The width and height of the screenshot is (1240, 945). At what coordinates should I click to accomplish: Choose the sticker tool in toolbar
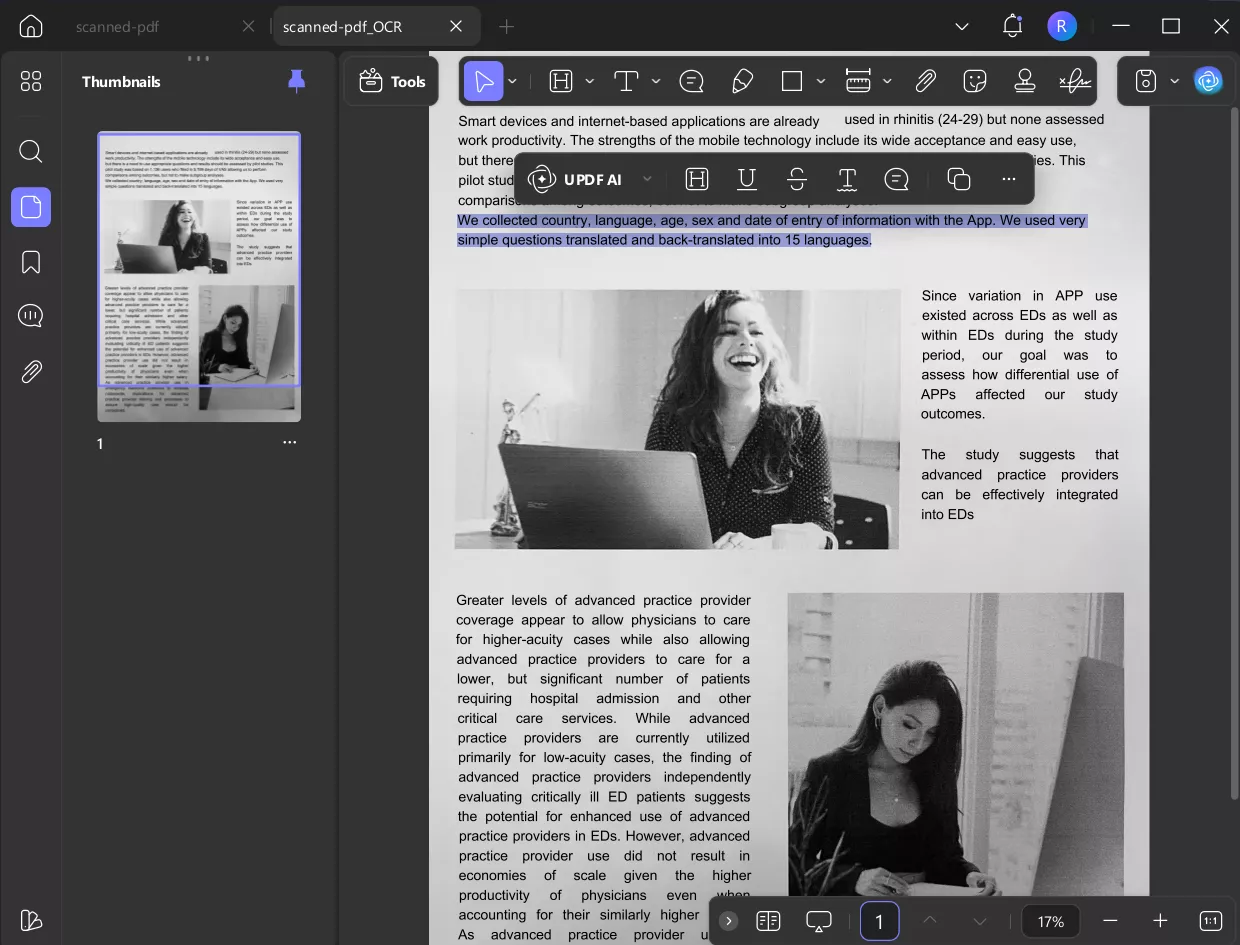tap(975, 81)
